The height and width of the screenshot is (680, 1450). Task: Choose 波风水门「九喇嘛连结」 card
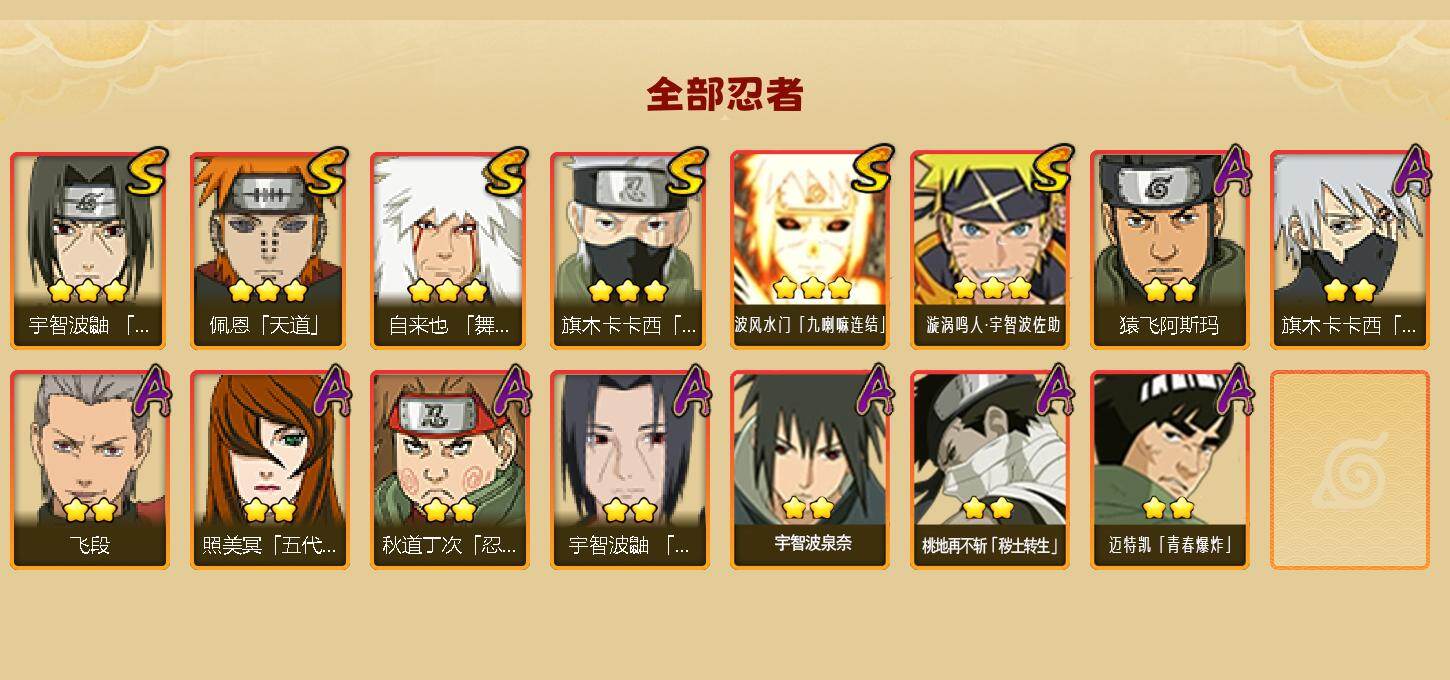click(809, 250)
